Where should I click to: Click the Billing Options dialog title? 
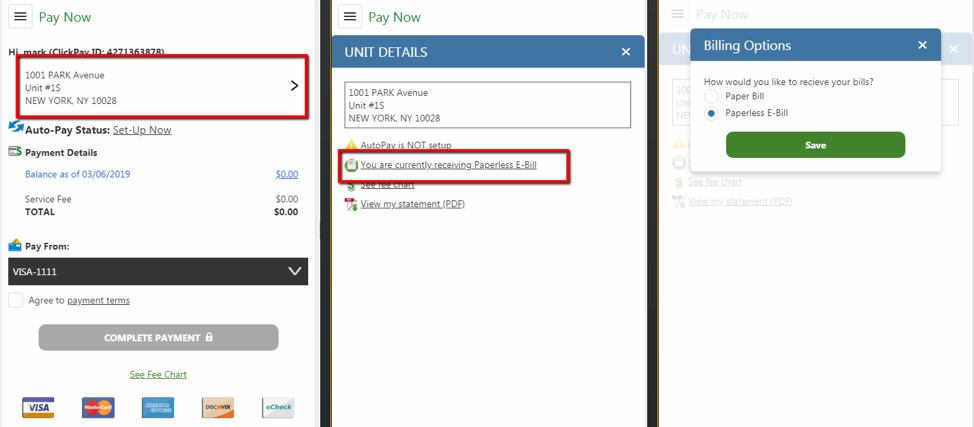click(747, 45)
